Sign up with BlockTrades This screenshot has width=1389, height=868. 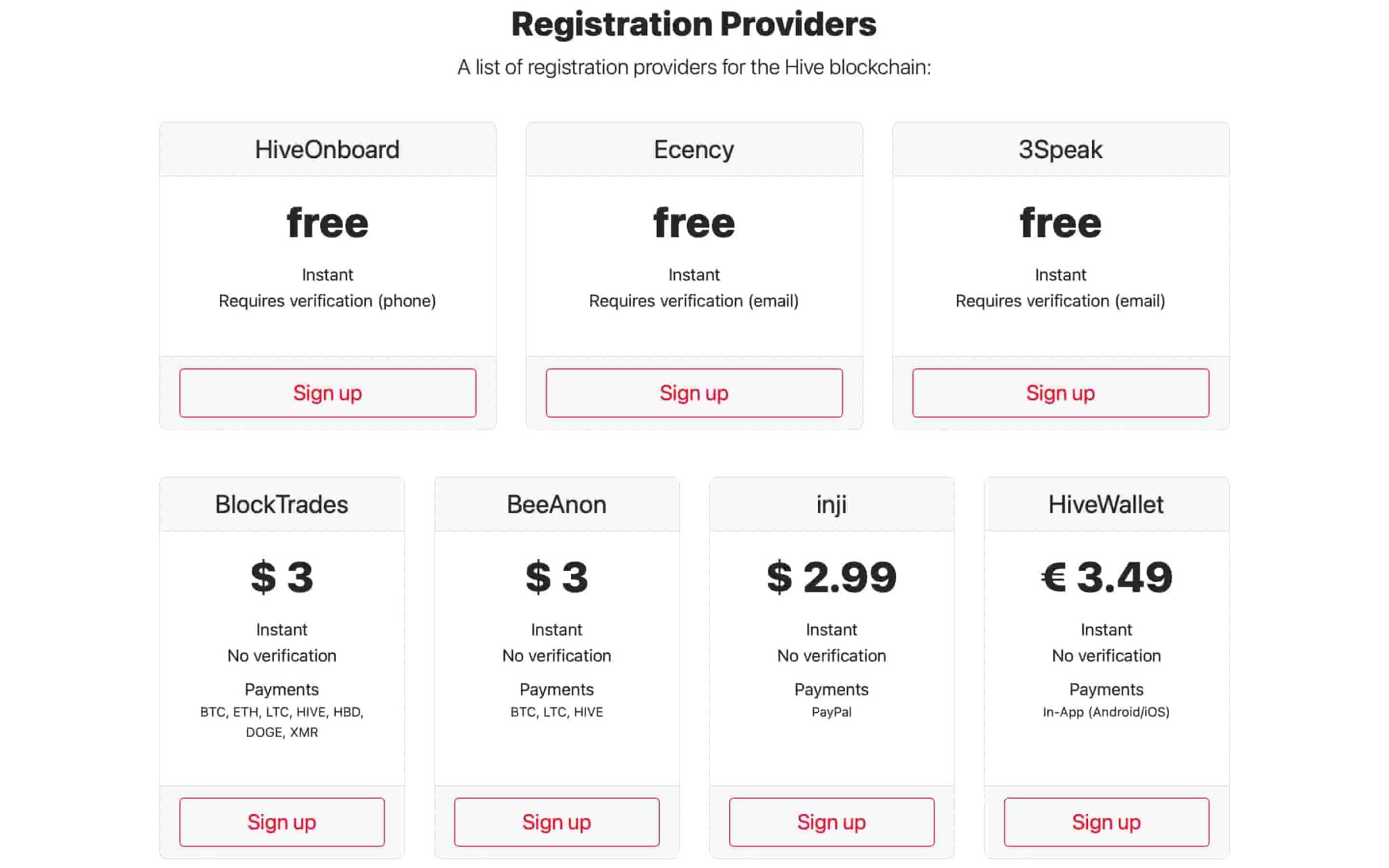pos(281,822)
